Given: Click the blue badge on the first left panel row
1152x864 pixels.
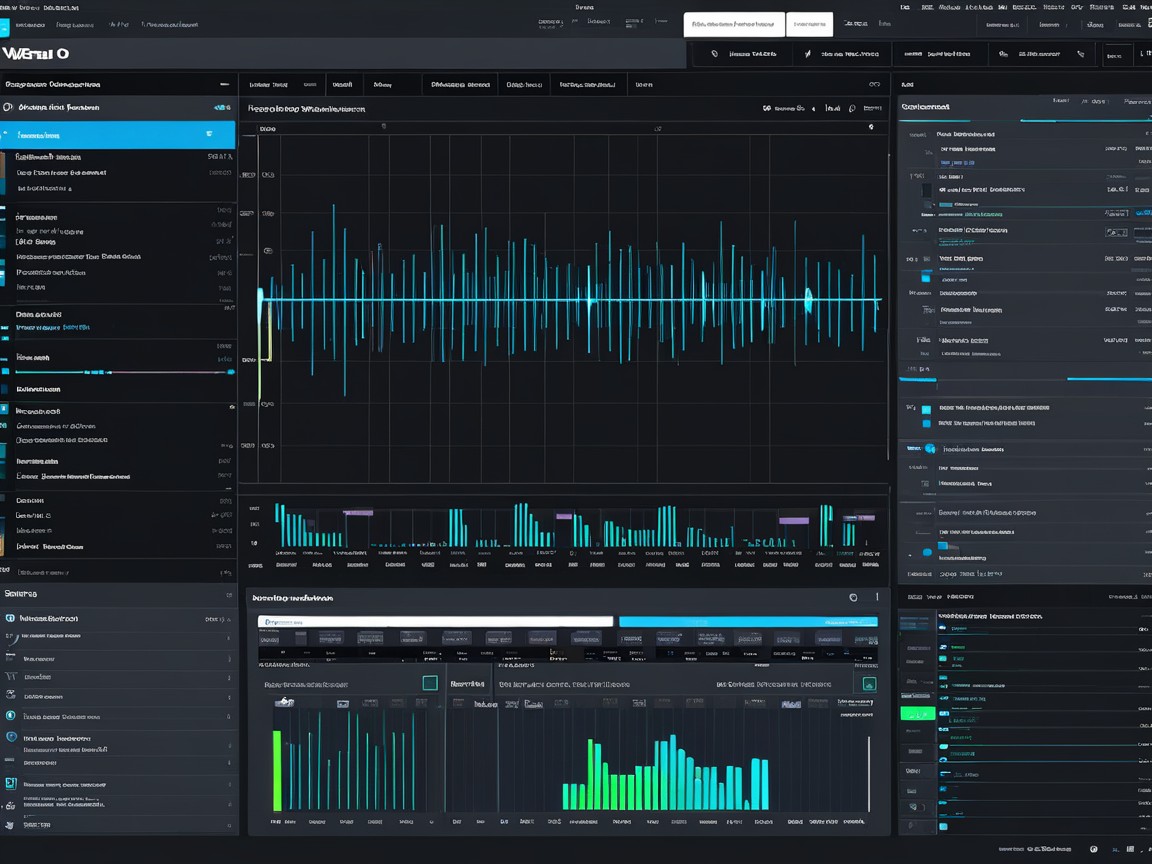Looking at the screenshot, I should [222, 108].
